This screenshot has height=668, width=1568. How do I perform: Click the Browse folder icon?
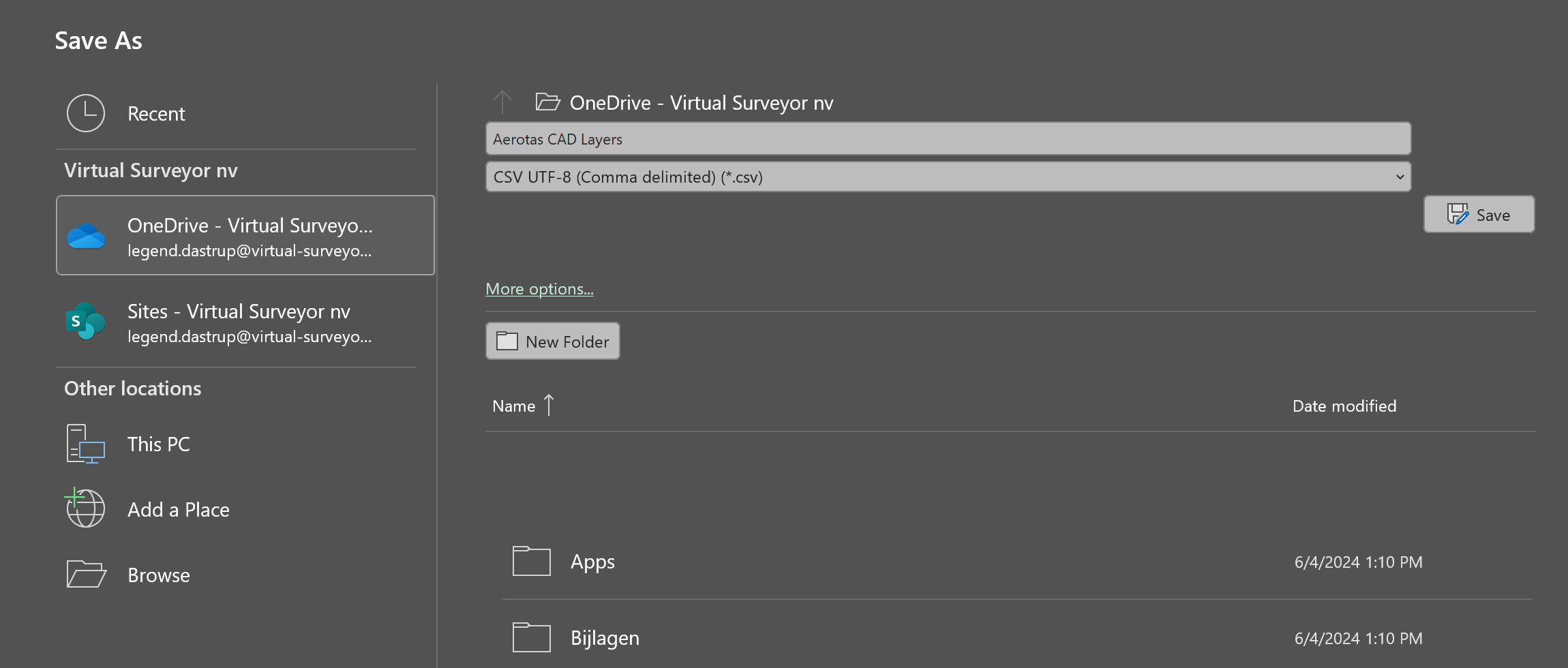(87, 574)
